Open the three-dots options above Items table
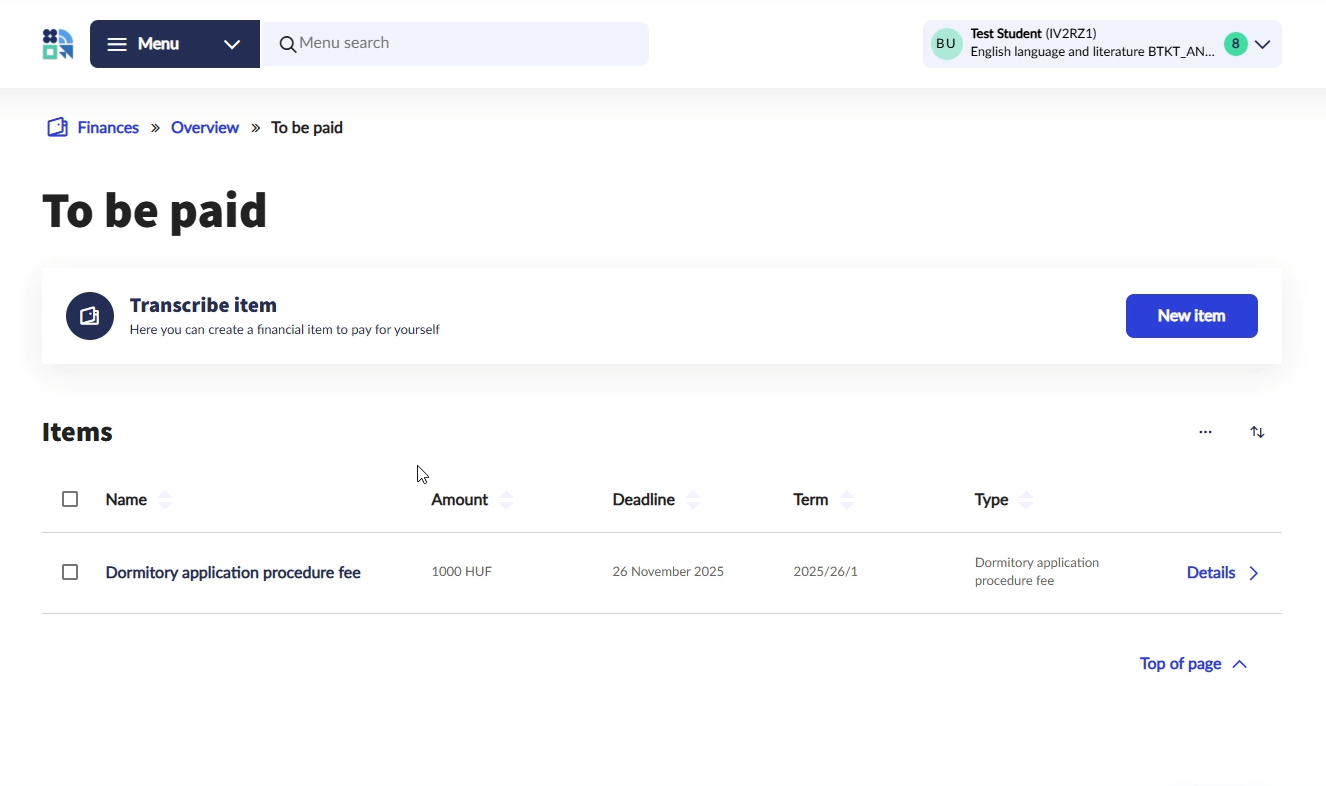 (1205, 432)
